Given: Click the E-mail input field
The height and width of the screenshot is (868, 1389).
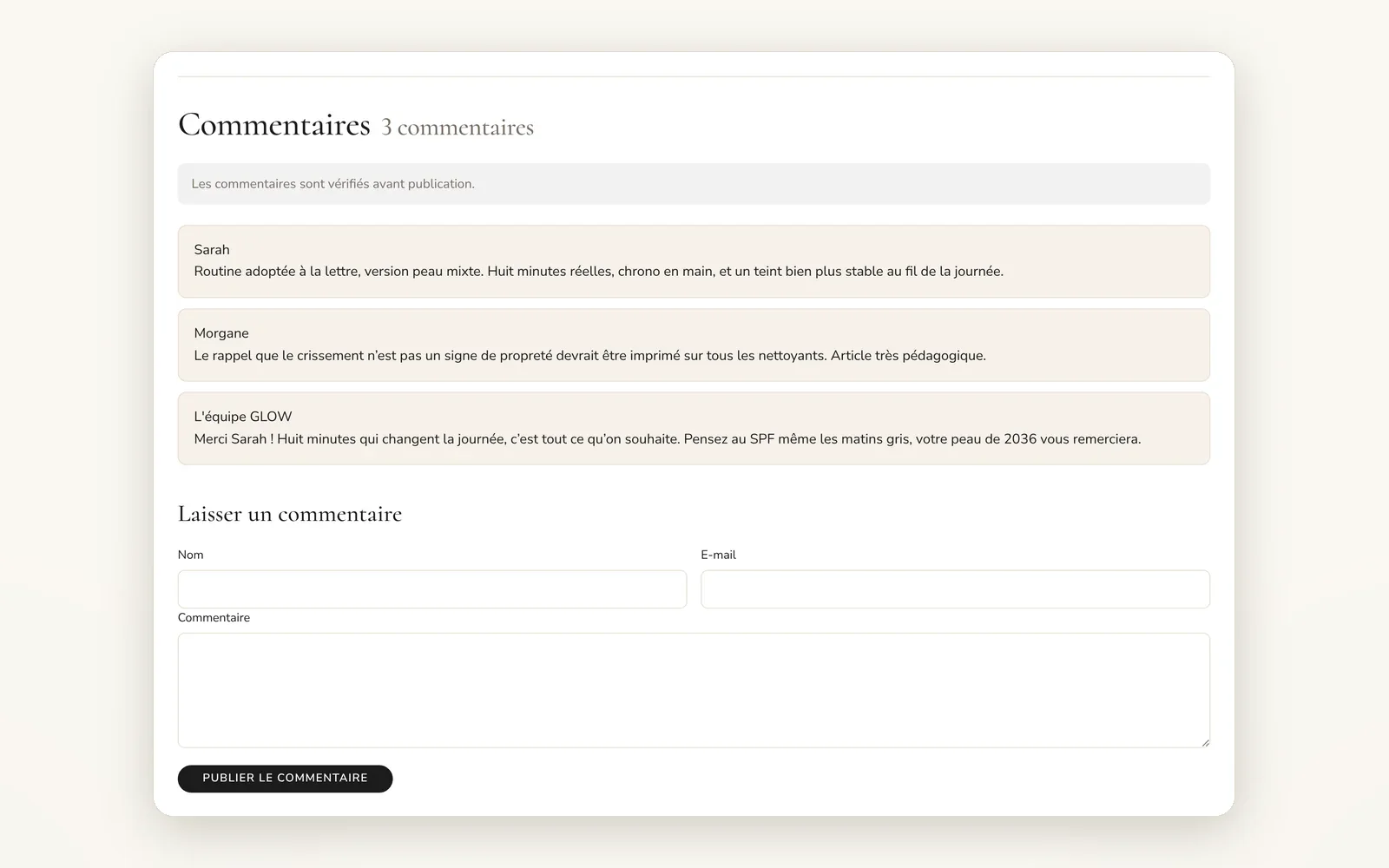Looking at the screenshot, I should (x=955, y=589).
